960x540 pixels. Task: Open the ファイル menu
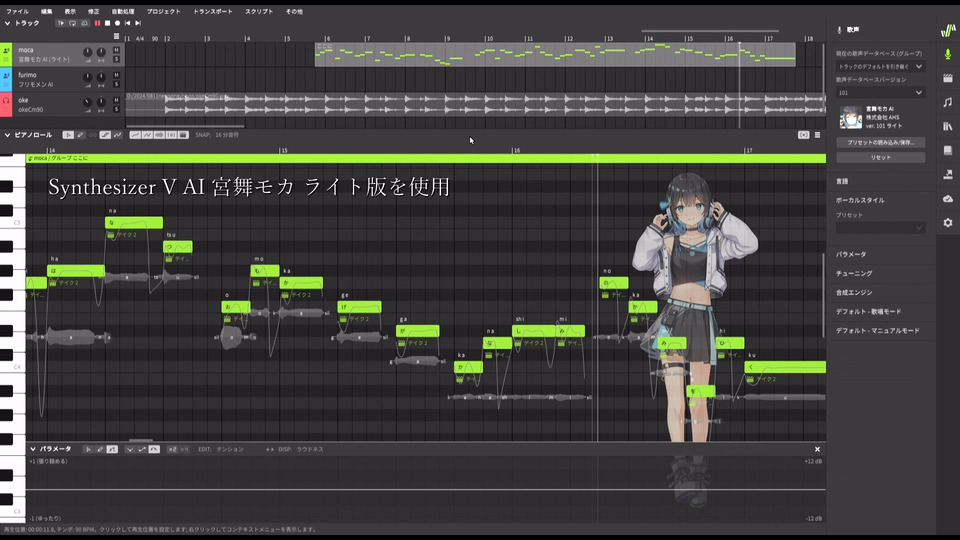(17, 11)
